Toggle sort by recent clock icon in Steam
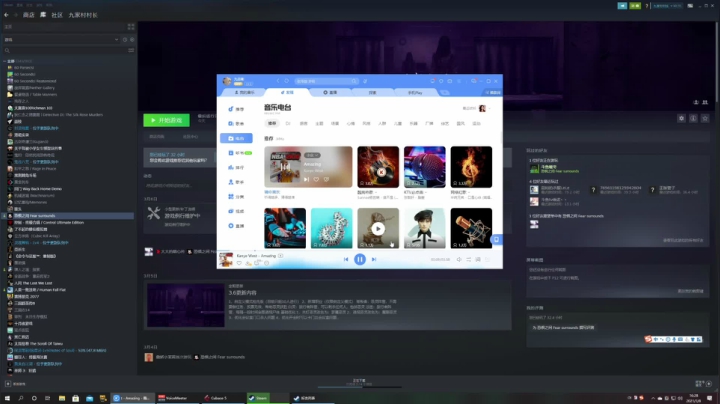This screenshot has height=404, width=720. click(x=124, y=39)
